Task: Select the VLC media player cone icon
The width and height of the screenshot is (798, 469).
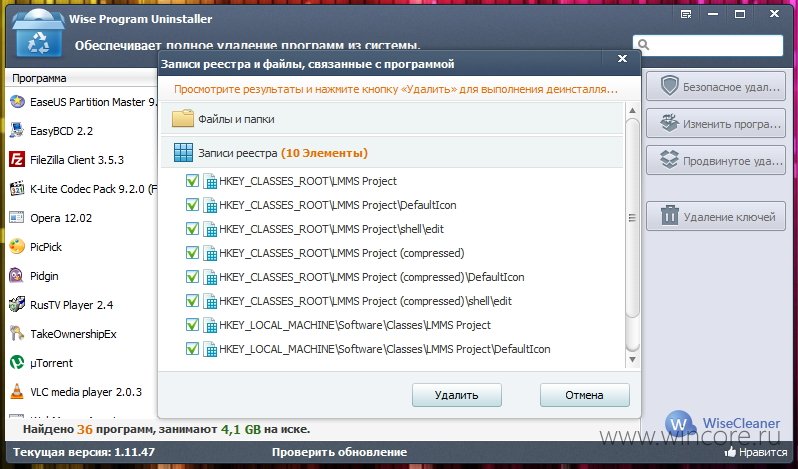Action: tap(17, 392)
